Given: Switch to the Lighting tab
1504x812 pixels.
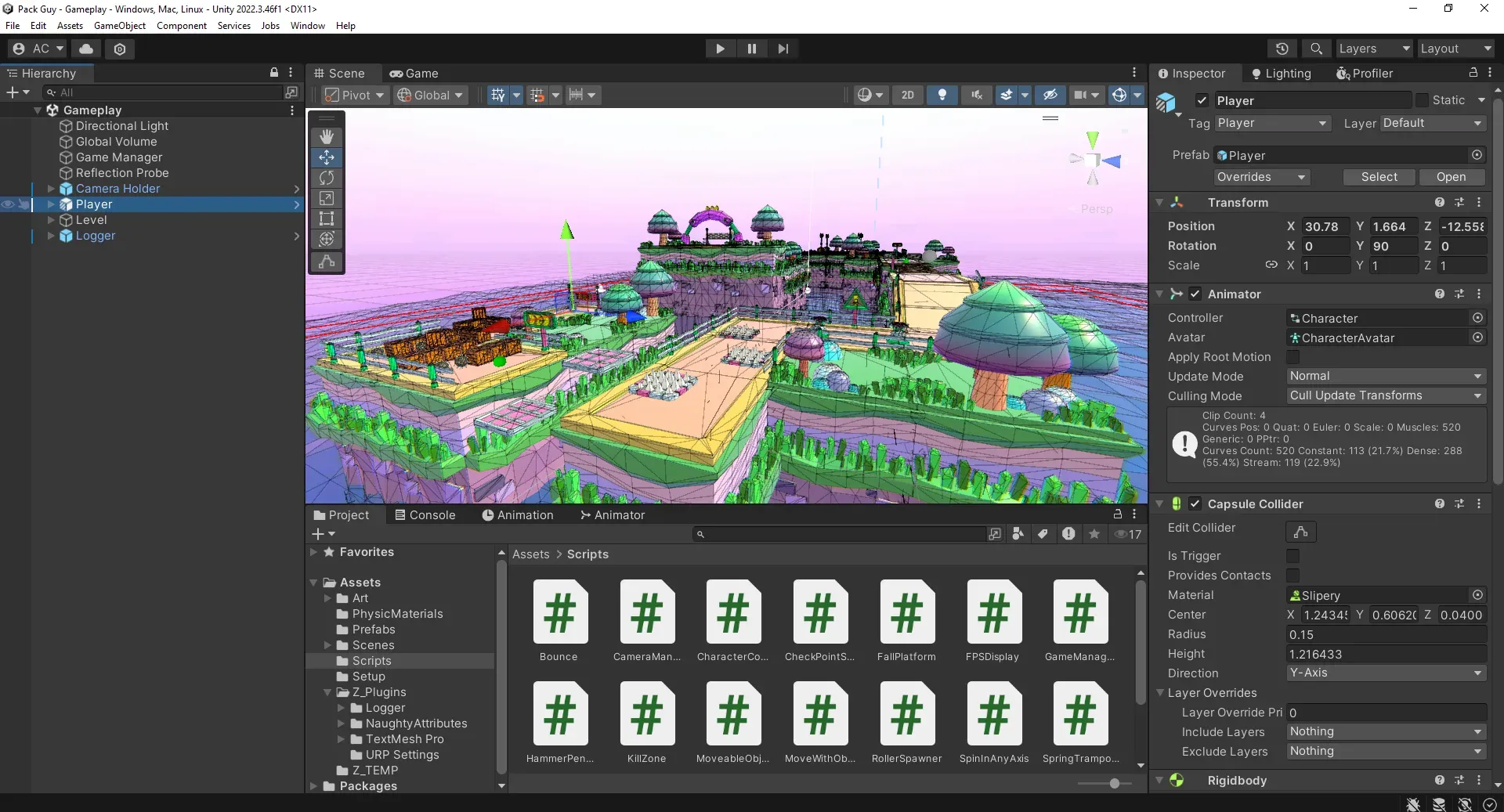Looking at the screenshot, I should (x=1281, y=74).
